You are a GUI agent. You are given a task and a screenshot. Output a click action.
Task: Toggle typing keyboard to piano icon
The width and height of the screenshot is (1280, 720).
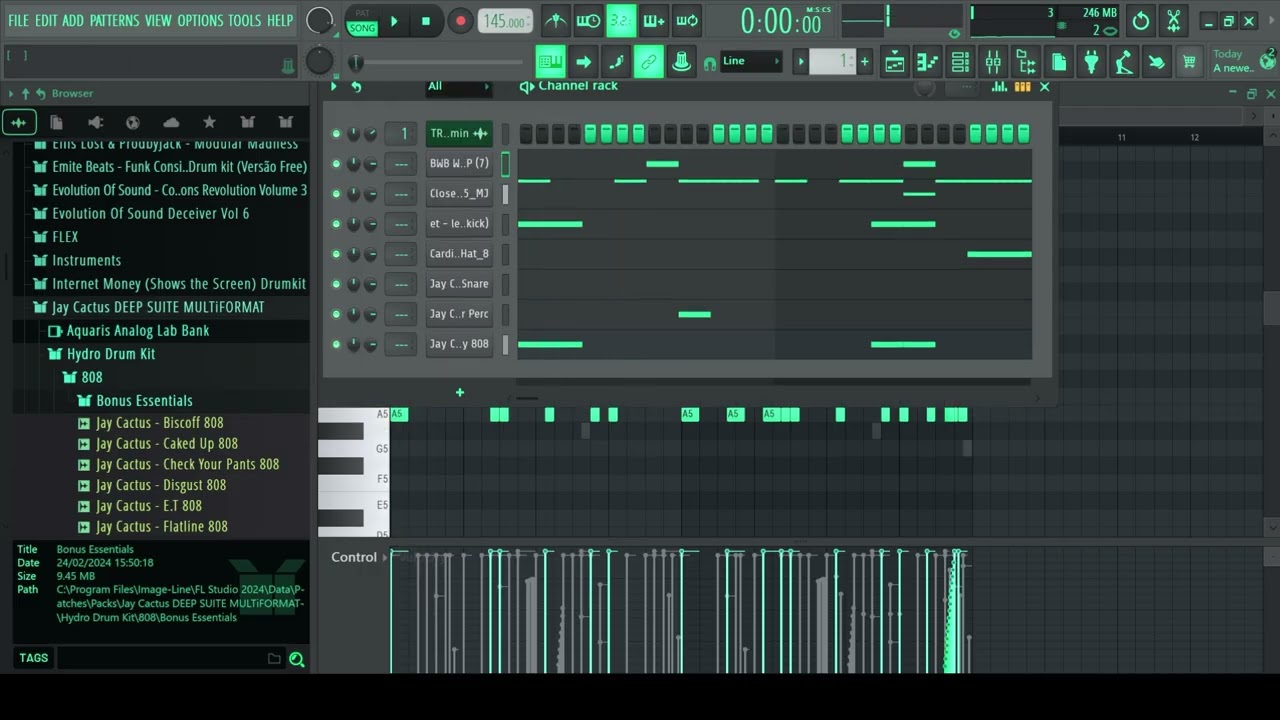550,62
